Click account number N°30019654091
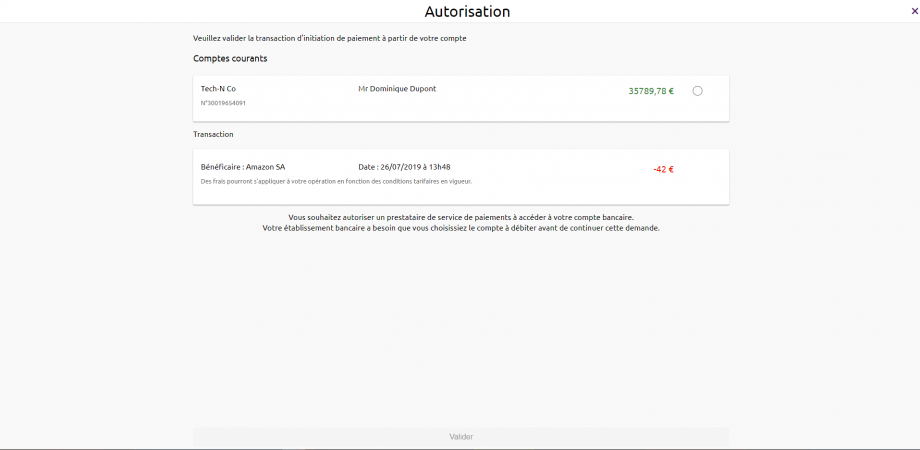920x450 pixels. (x=223, y=103)
